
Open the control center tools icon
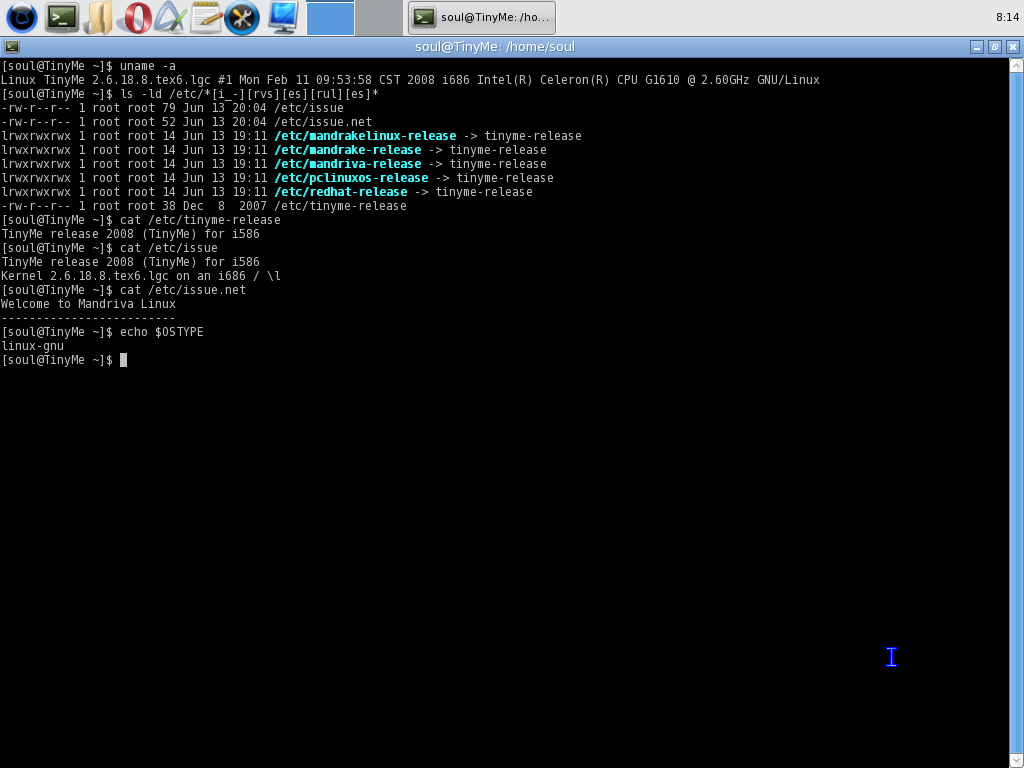click(x=242, y=18)
